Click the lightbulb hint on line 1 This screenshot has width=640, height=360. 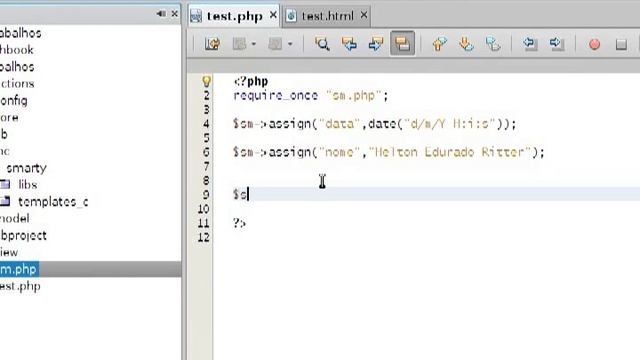pyautogui.click(x=207, y=81)
